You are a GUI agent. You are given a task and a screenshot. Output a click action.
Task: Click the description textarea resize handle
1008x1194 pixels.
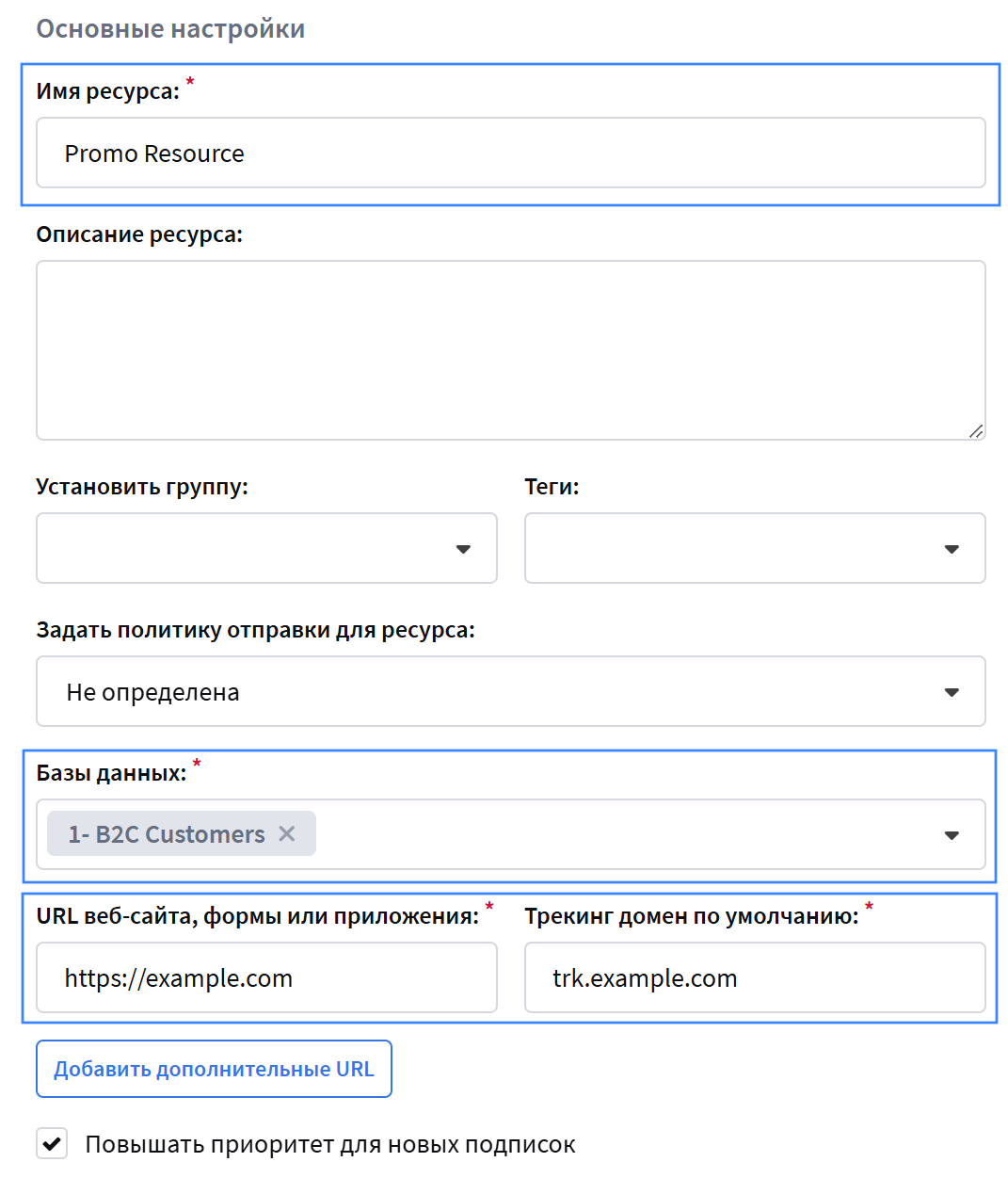click(976, 431)
